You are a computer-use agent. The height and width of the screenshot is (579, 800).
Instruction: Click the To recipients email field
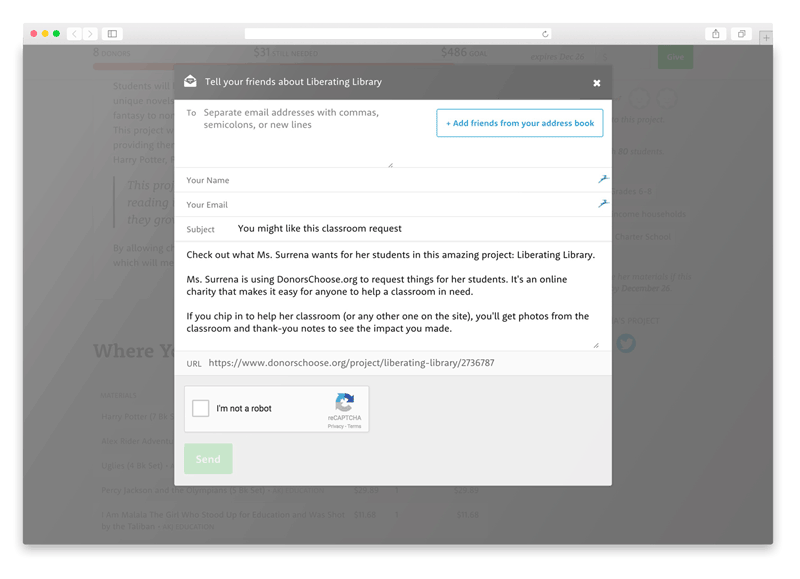[297, 134]
